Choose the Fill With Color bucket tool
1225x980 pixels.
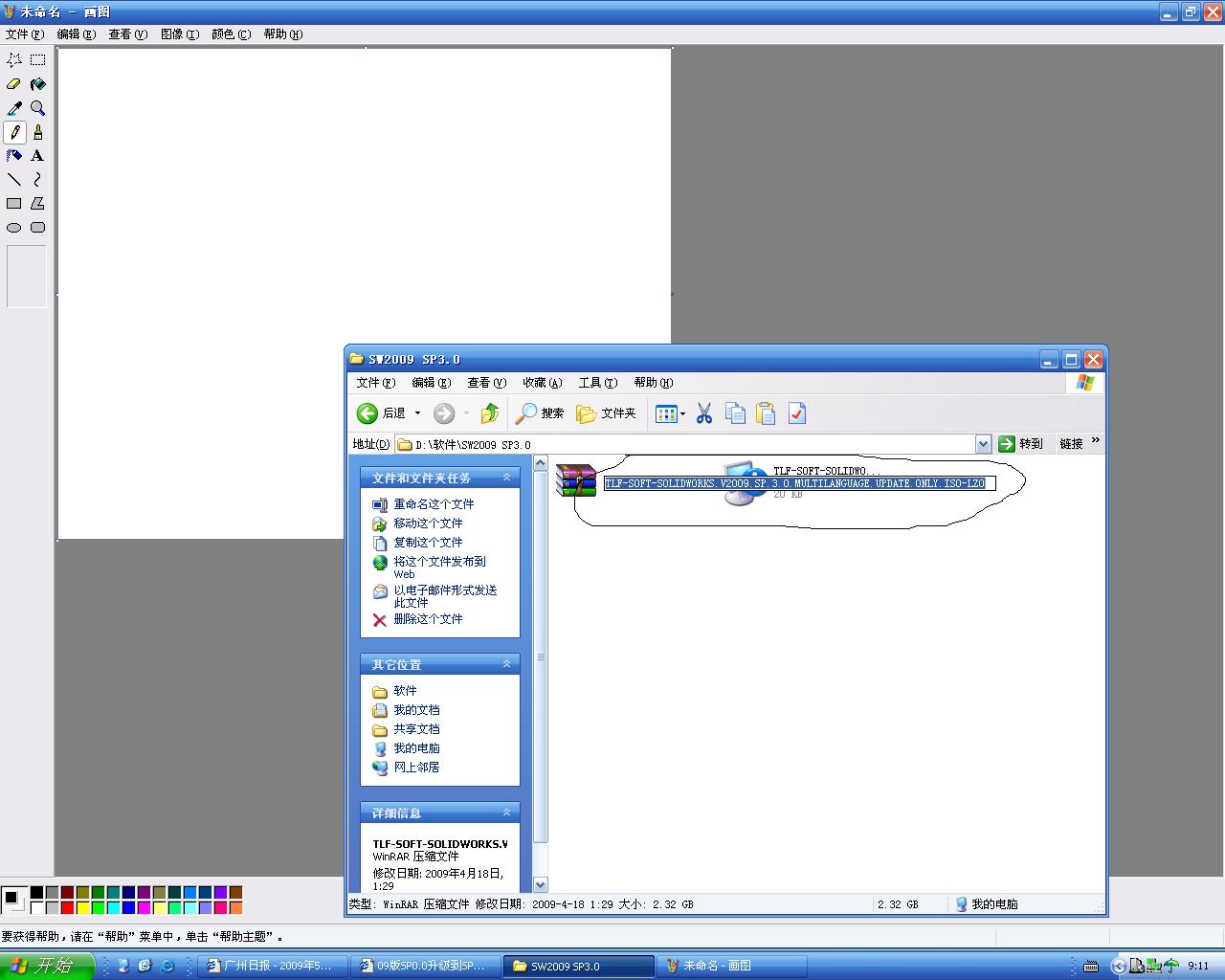point(38,84)
